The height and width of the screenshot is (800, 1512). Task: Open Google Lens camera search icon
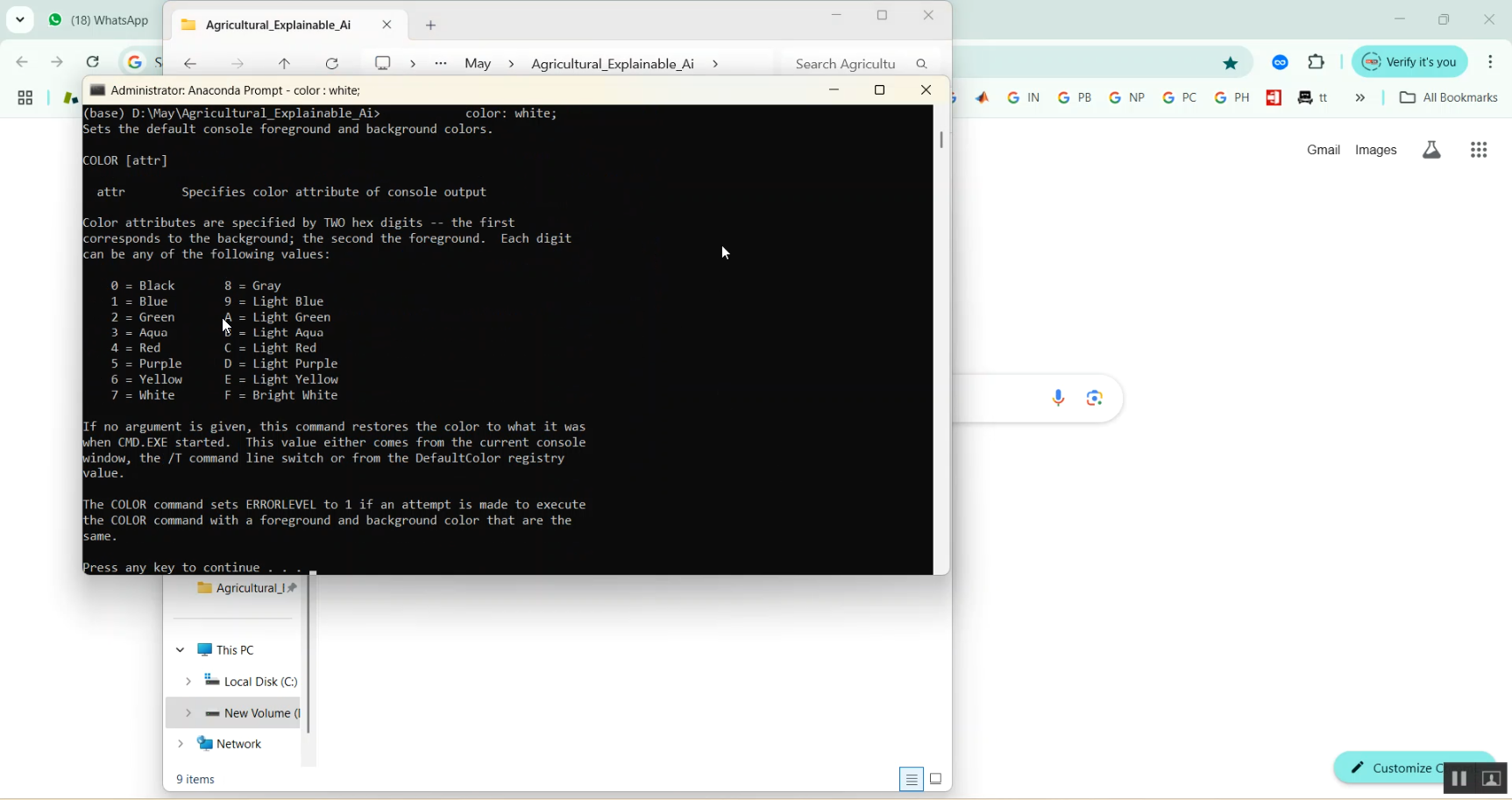click(x=1094, y=398)
